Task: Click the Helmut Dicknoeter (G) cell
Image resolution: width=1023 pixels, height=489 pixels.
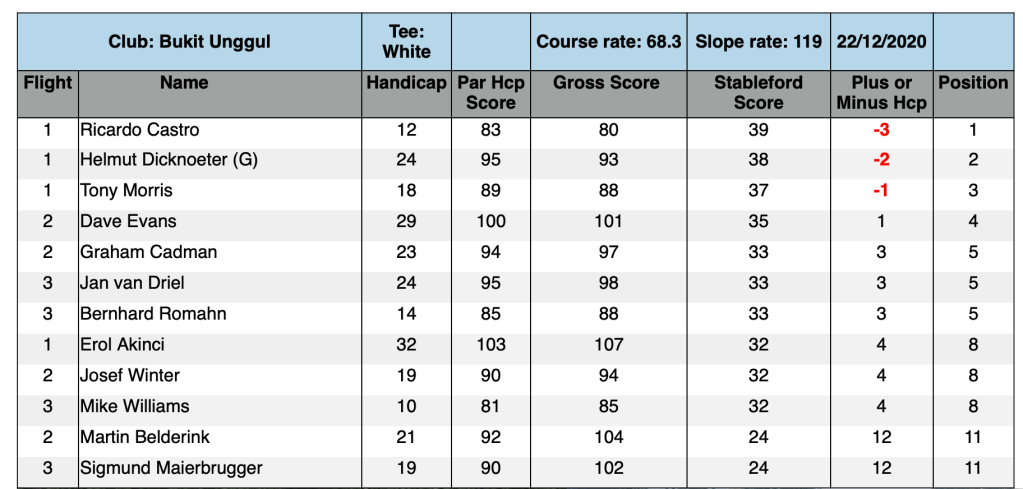Action: coord(169,160)
